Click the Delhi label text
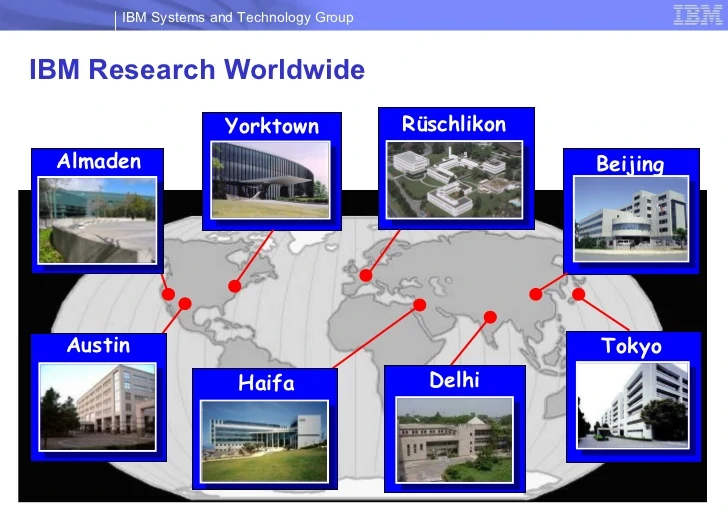728x511 pixels. coord(454,380)
